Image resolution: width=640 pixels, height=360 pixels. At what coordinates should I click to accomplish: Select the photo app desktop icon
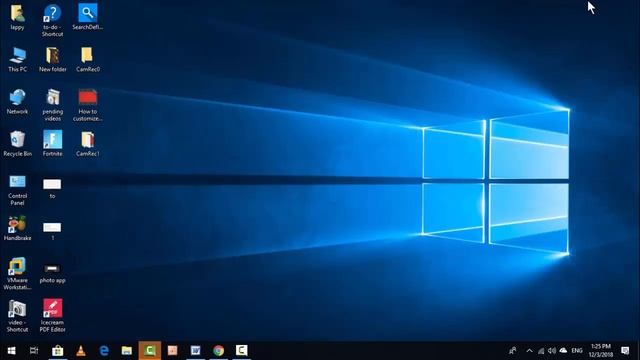click(52, 273)
